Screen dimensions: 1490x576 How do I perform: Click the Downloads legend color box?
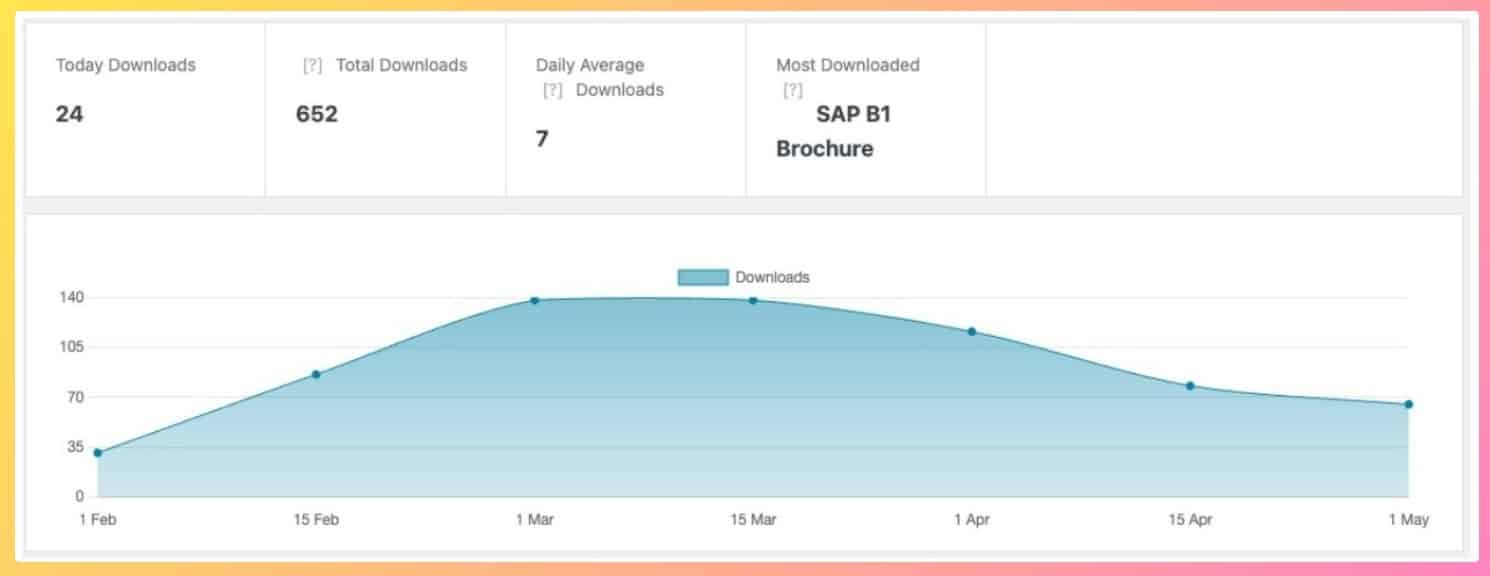702,277
